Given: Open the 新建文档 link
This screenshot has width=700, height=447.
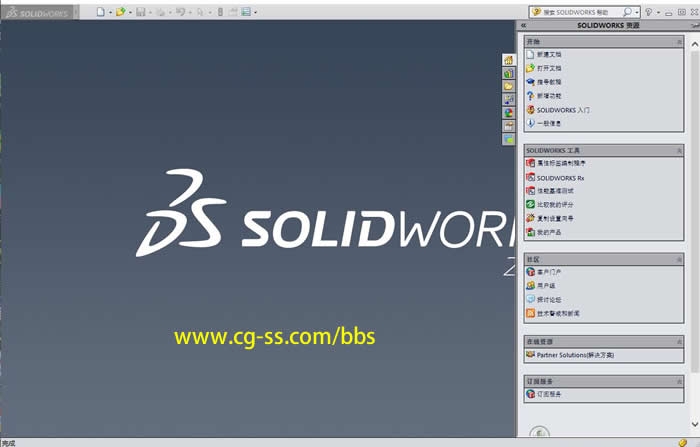Looking at the screenshot, I should pos(549,54).
